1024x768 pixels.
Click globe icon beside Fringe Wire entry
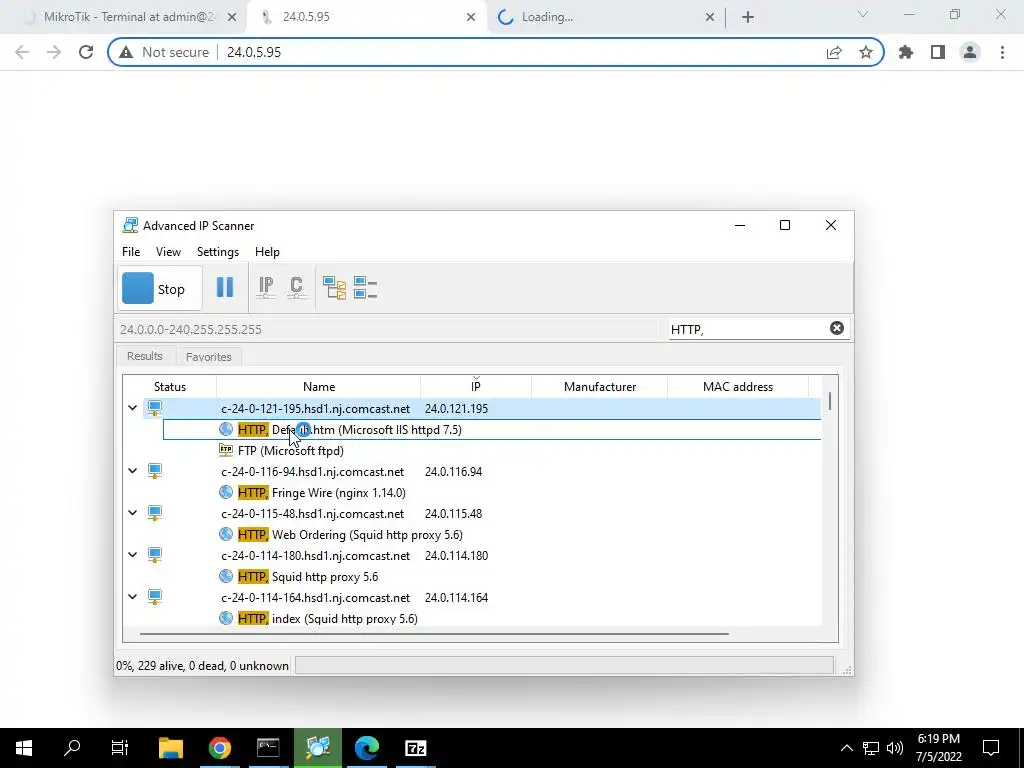[226, 492]
